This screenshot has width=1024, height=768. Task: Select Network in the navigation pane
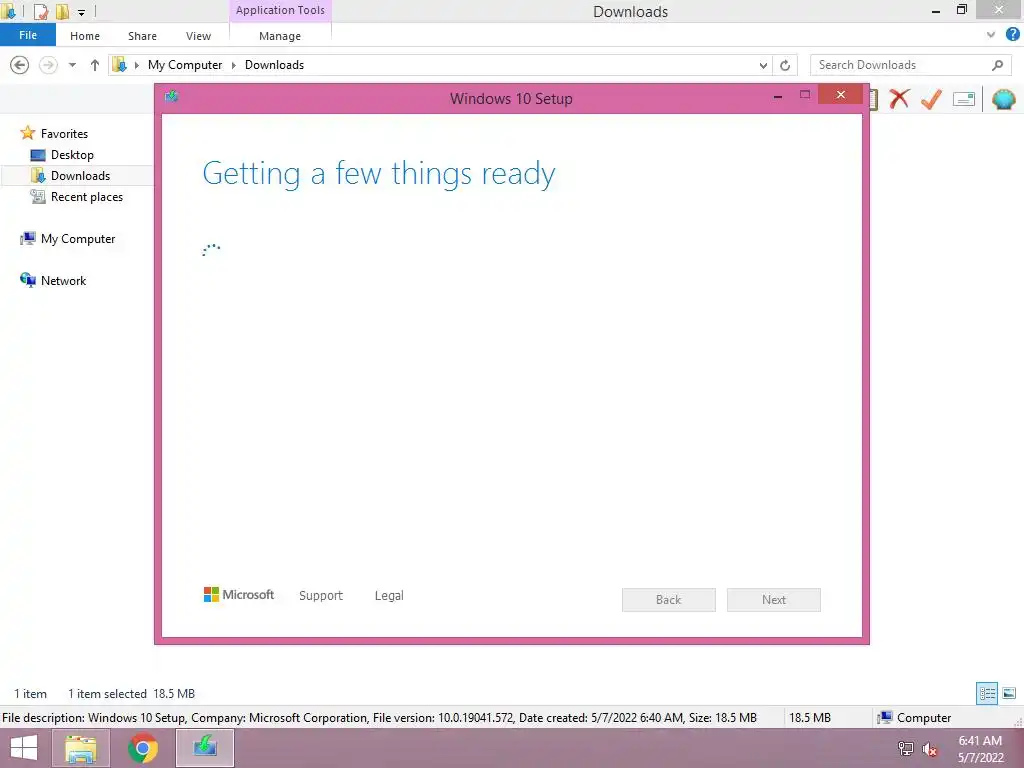(63, 280)
